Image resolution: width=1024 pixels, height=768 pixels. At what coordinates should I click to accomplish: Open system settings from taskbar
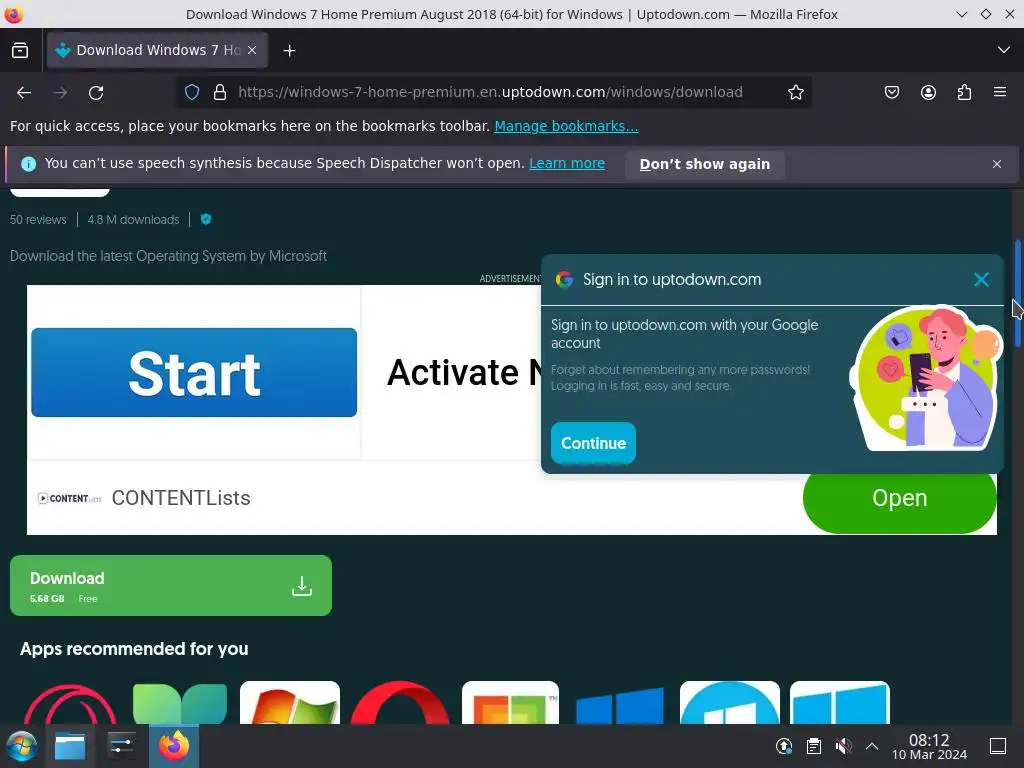click(x=121, y=746)
